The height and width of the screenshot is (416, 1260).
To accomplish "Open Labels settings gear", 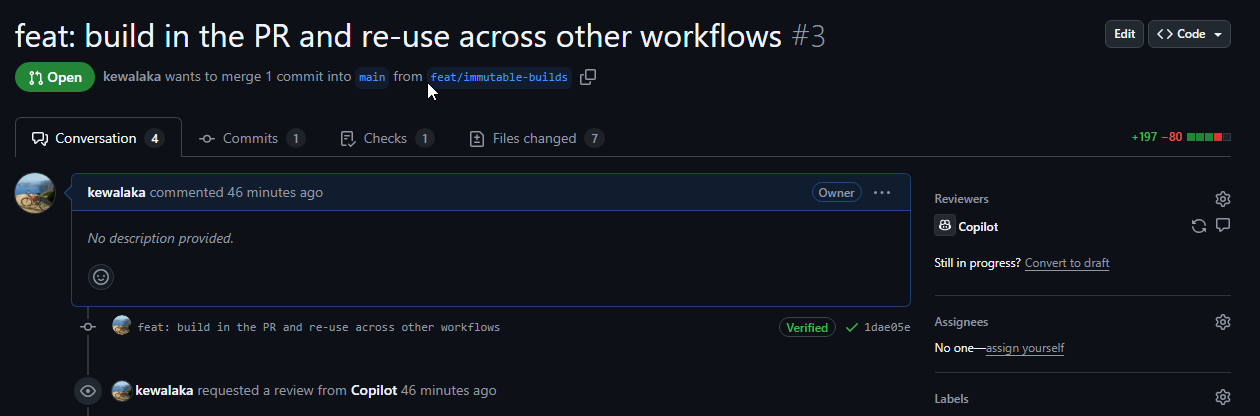I will pos(1222,398).
